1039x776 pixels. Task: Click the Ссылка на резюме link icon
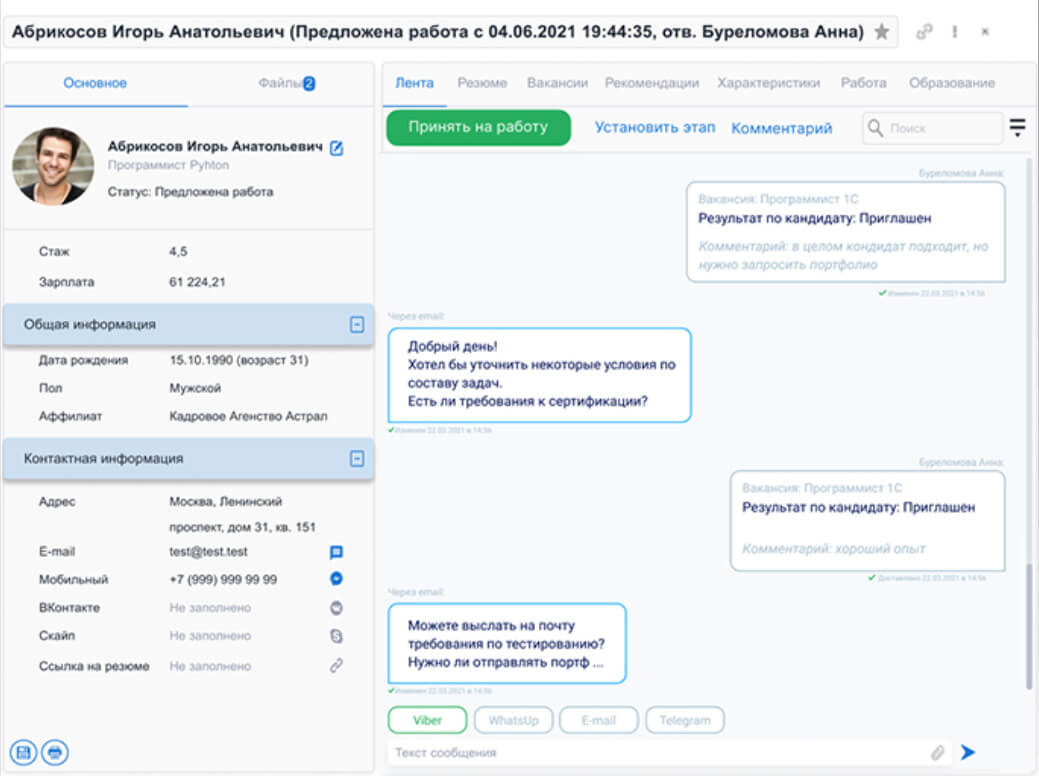pos(337,665)
